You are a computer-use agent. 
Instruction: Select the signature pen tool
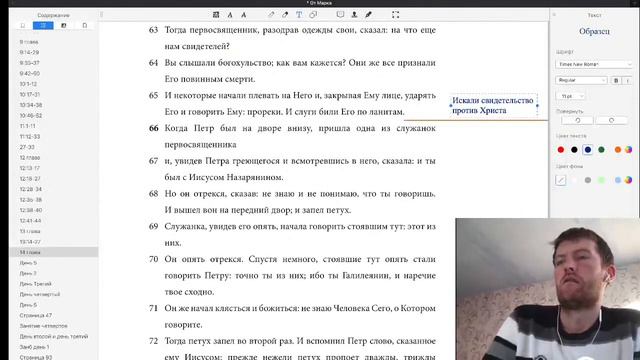[368, 15]
